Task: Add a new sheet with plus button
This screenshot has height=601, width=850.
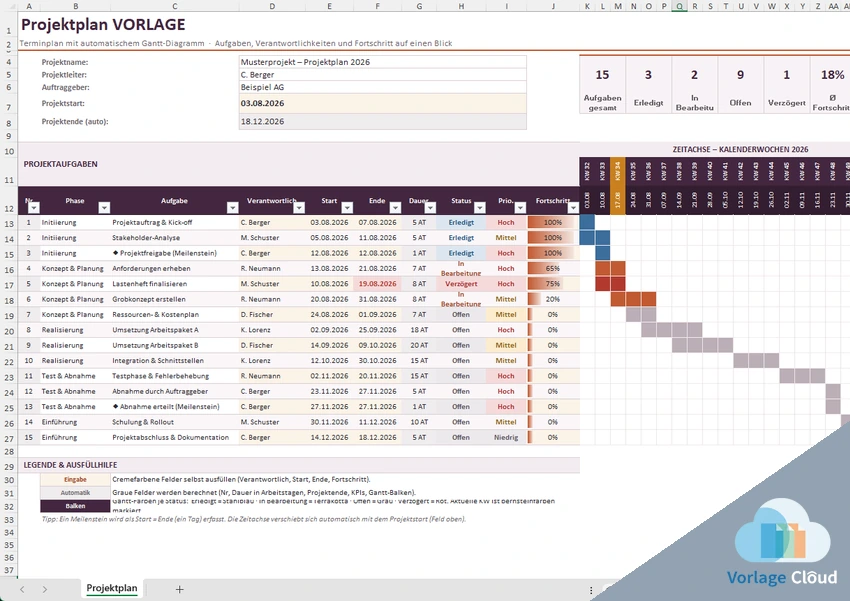Action: tap(179, 590)
